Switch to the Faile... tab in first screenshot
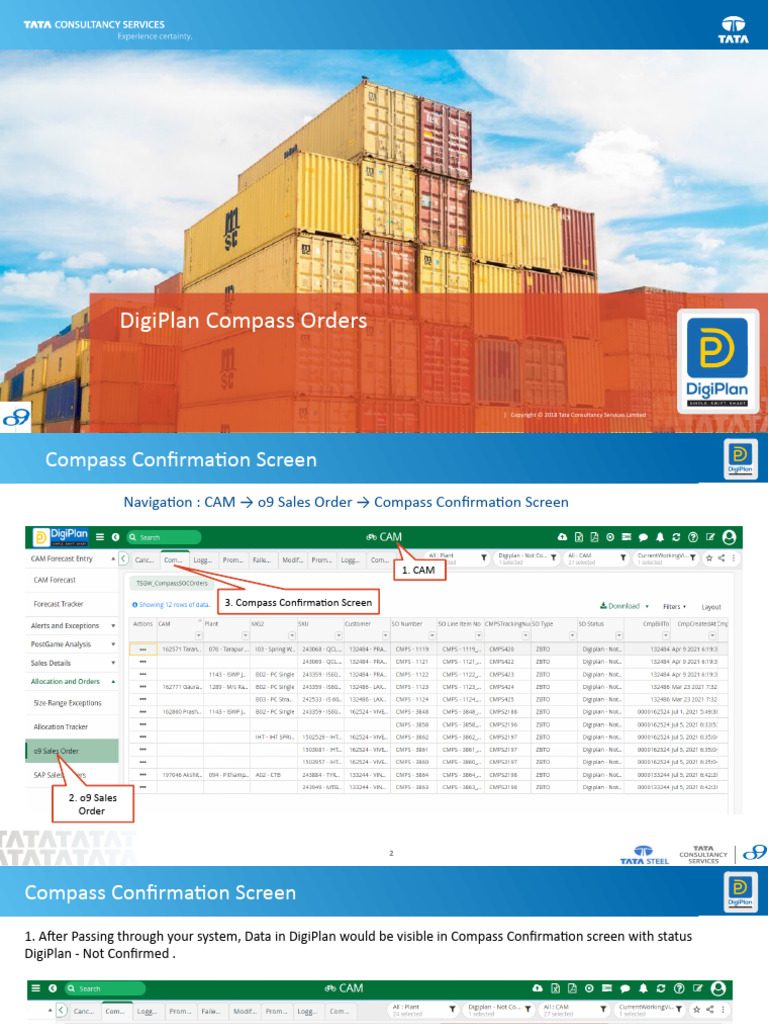This screenshot has width=768, height=1024. coord(261,560)
